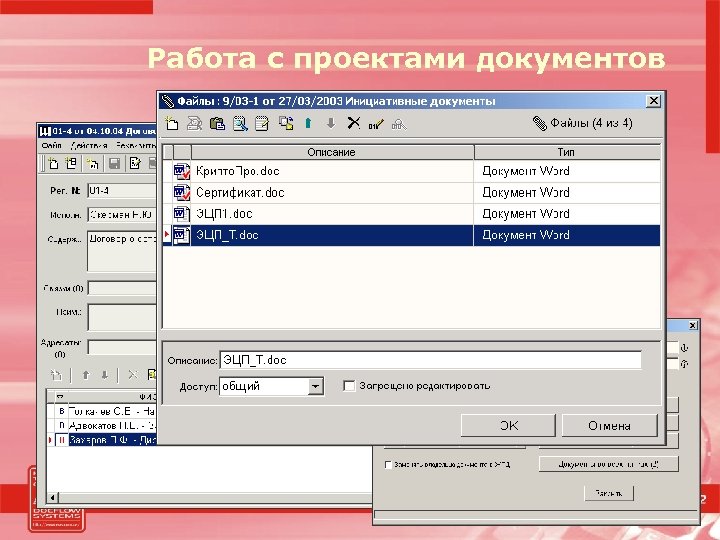Click the Рег. № field in background window
The height and width of the screenshot is (540, 720).
pos(122,191)
